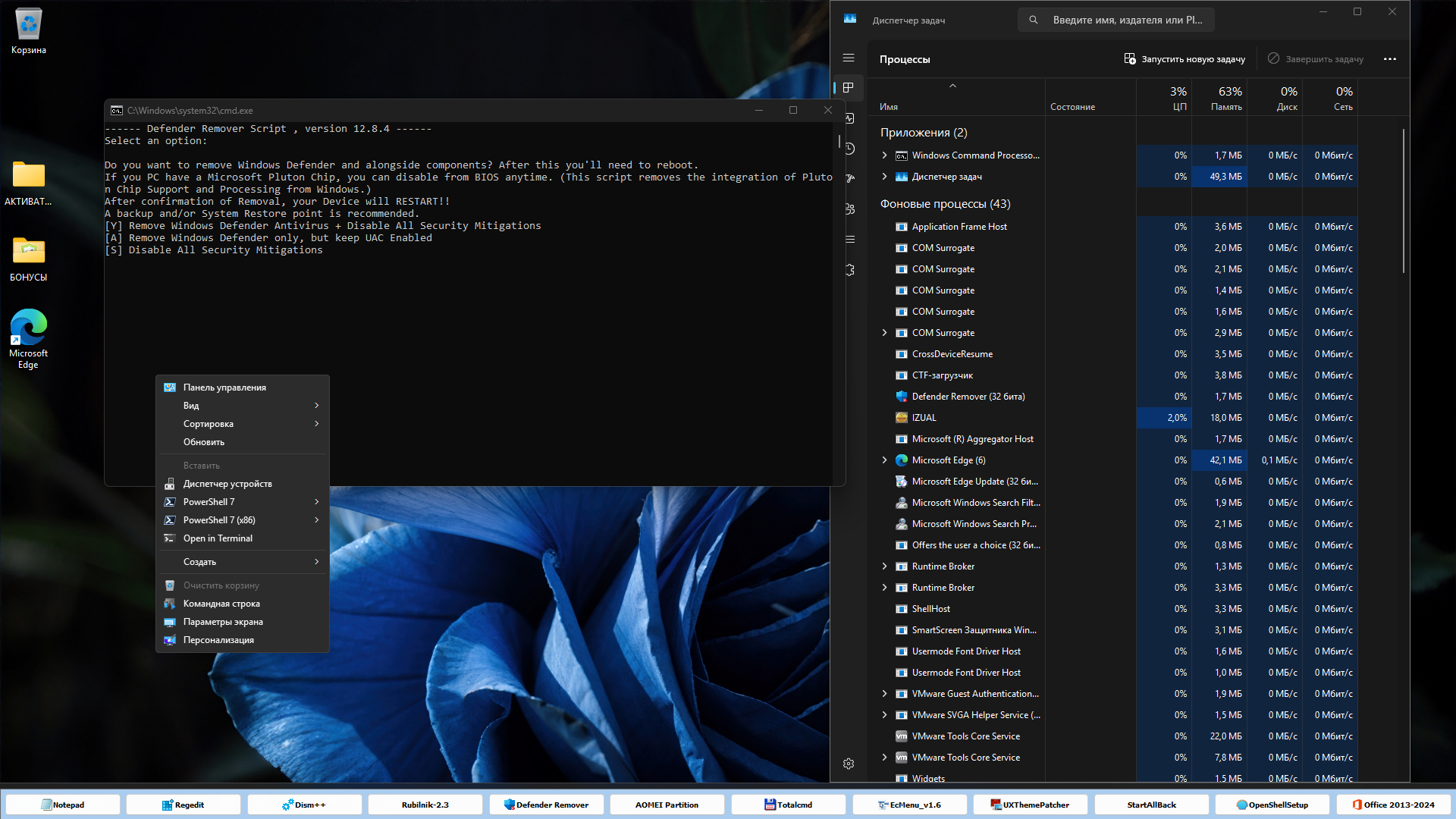Viewport: 1456px width, 819px height.
Task: Sort by the Имя column header
Action: coord(956,98)
